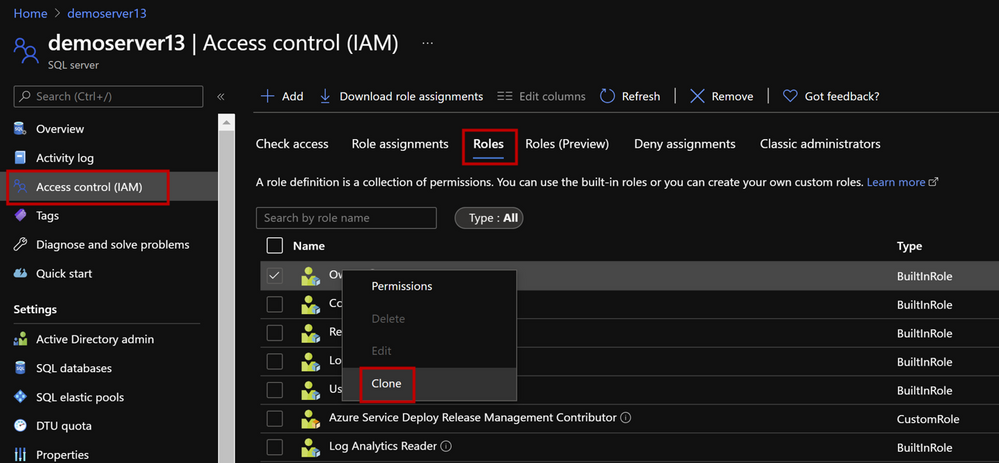The image size is (999, 463).
Task: Open the Type : All filter
Action: tap(489, 218)
